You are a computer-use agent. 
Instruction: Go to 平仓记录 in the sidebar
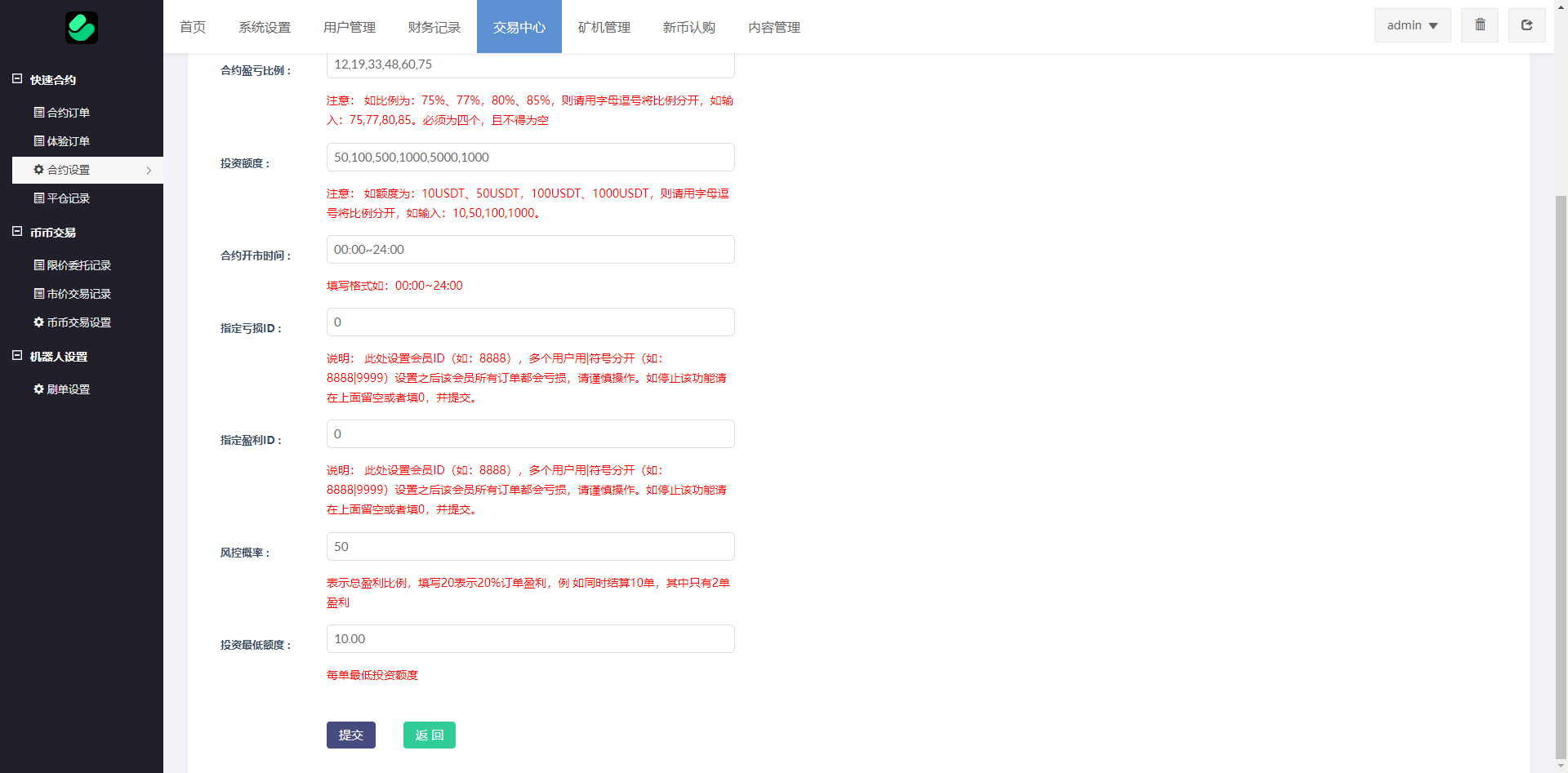tap(69, 198)
